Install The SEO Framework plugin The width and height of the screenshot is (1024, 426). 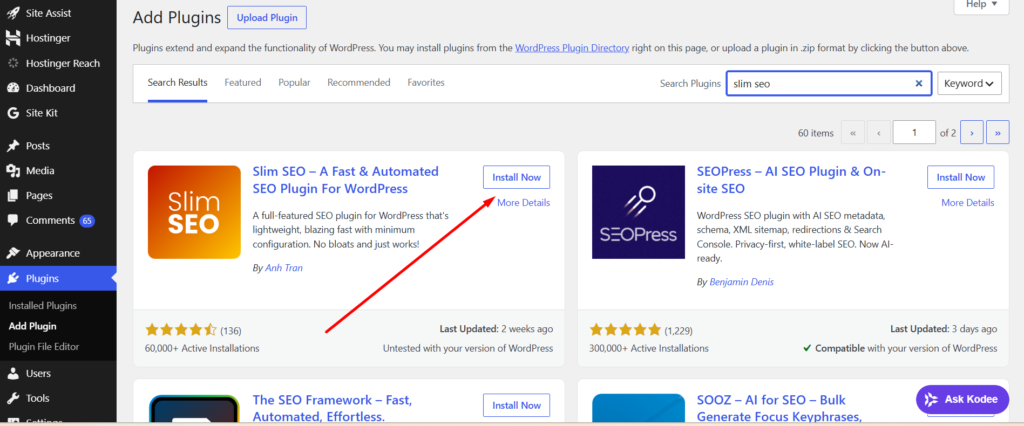click(x=517, y=405)
